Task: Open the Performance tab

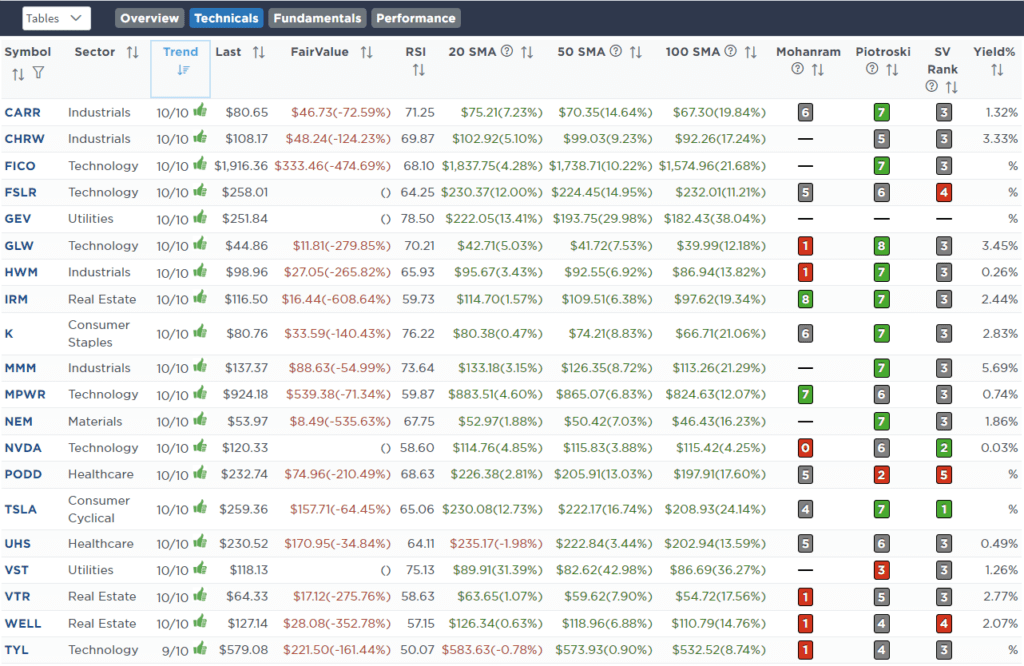Action: pos(415,17)
